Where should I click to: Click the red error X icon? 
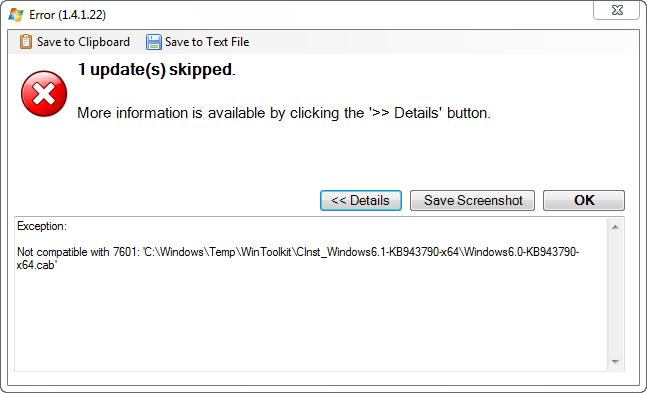(44, 94)
